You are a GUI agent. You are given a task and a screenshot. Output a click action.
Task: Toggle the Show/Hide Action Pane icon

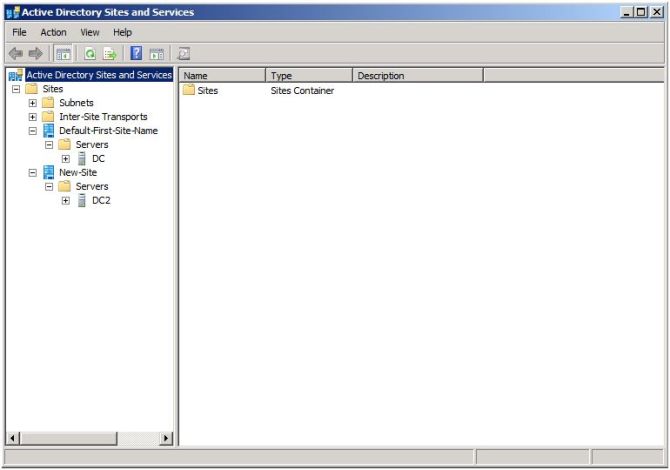tap(156, 54)
